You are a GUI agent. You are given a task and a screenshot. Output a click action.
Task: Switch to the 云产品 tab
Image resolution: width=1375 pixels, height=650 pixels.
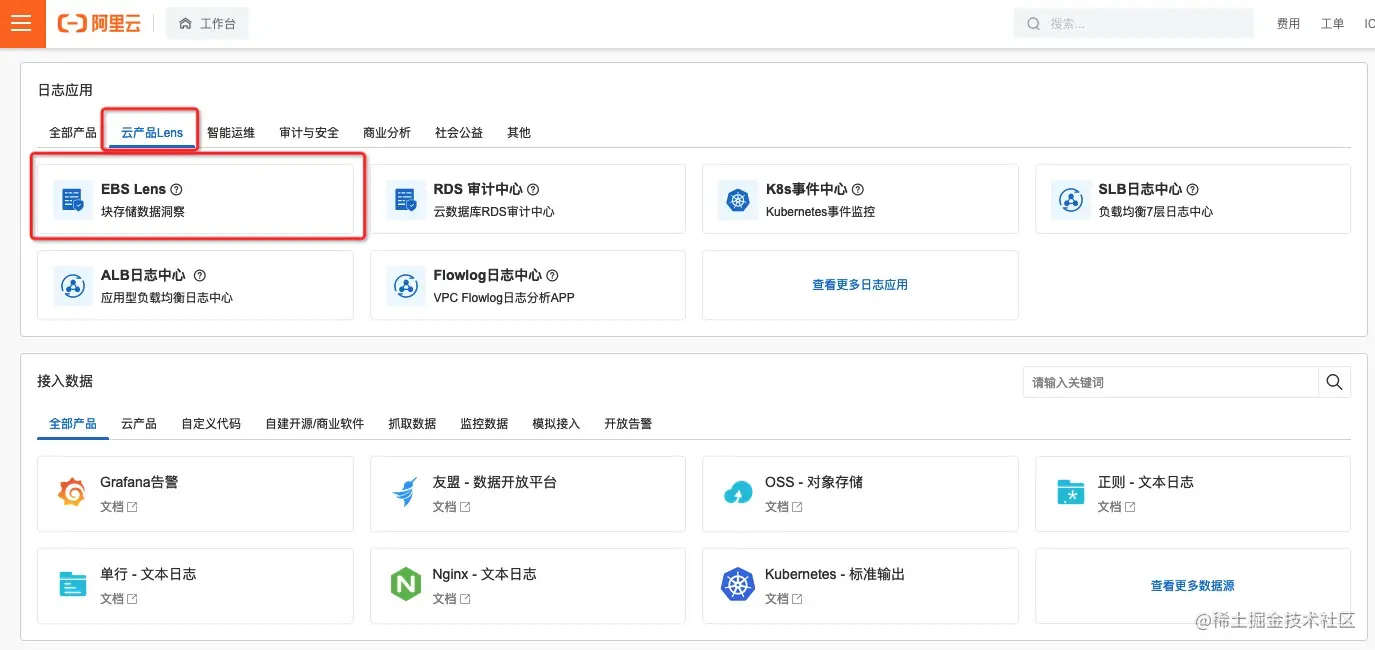[x=139, y=423]
